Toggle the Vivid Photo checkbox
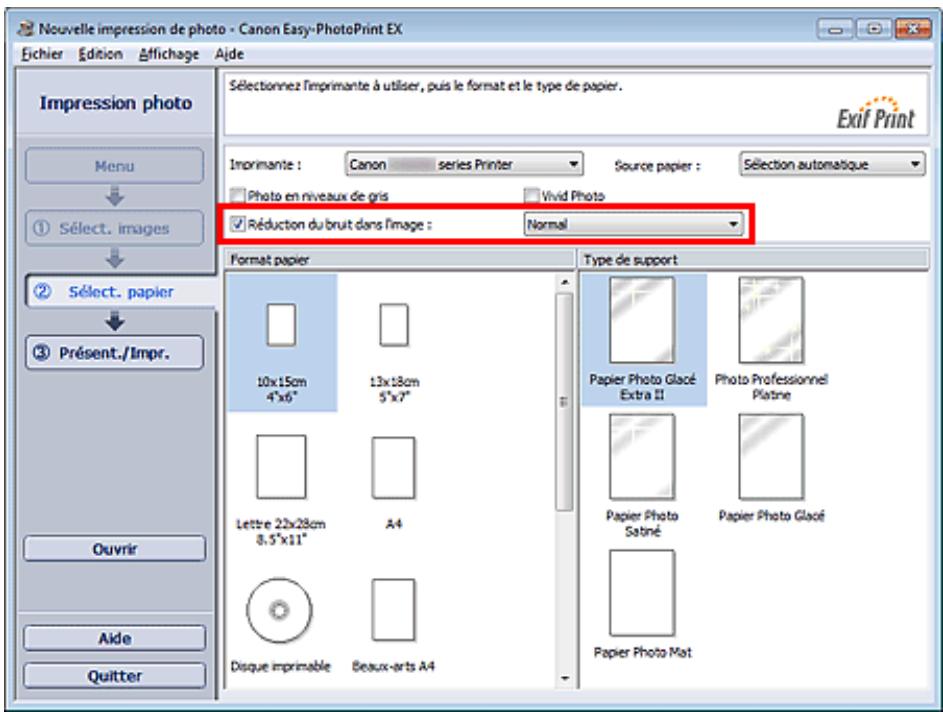 click(x=531, y=195)
